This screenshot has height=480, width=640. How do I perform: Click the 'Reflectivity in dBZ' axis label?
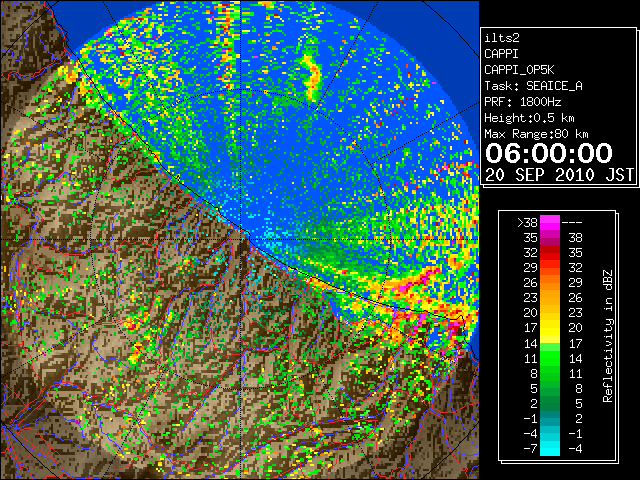[608, 336]
